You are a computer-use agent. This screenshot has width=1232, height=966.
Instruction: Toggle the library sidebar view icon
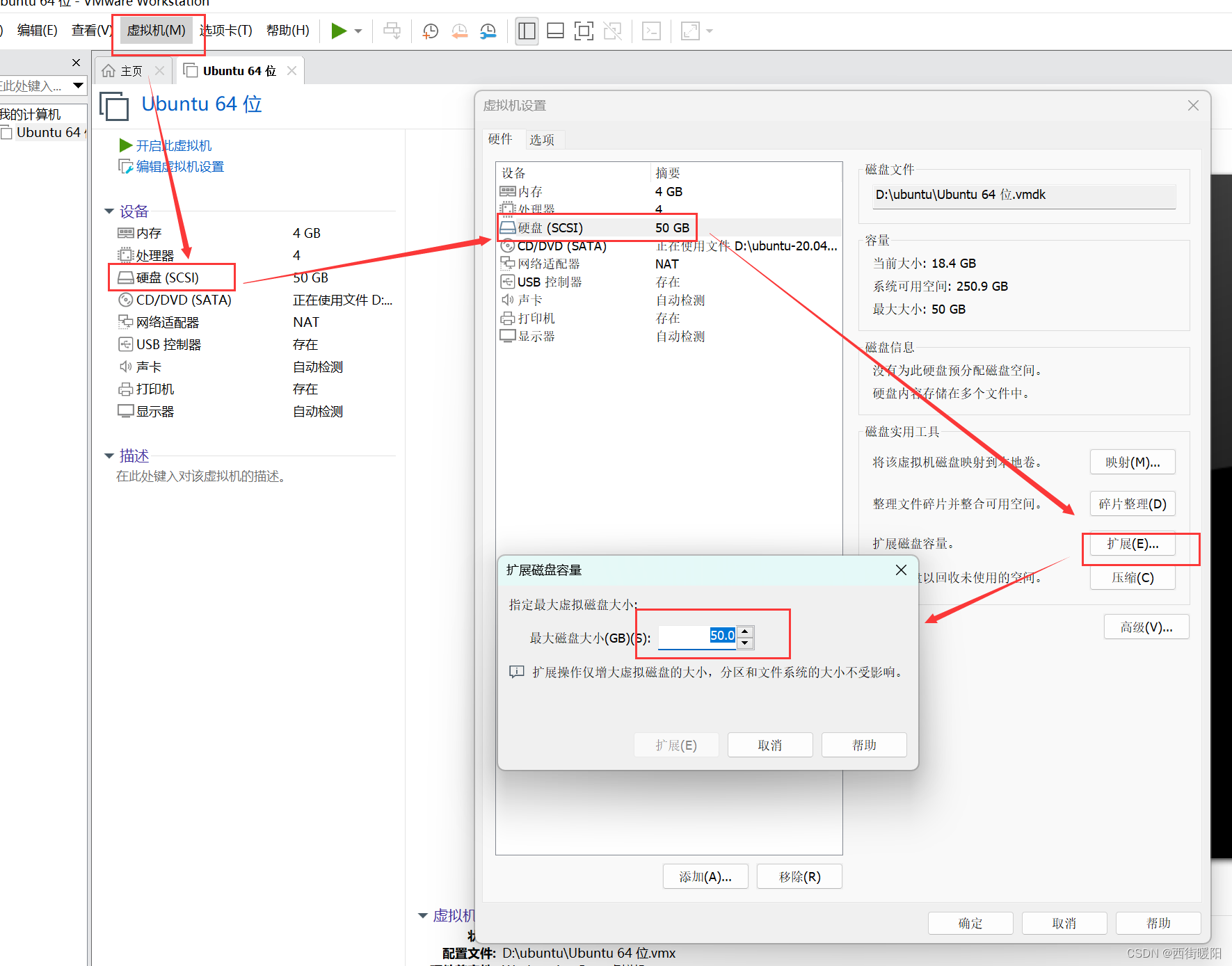pyautogui.click(x=527, y=31)
